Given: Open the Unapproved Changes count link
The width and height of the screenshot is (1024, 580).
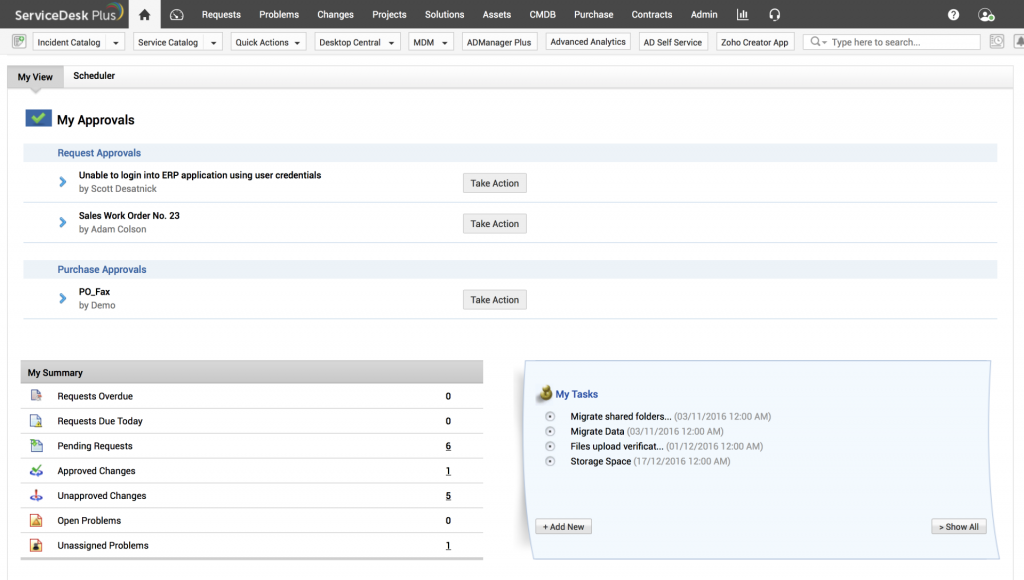Looking at the screenshot, I should coord(447,495).
